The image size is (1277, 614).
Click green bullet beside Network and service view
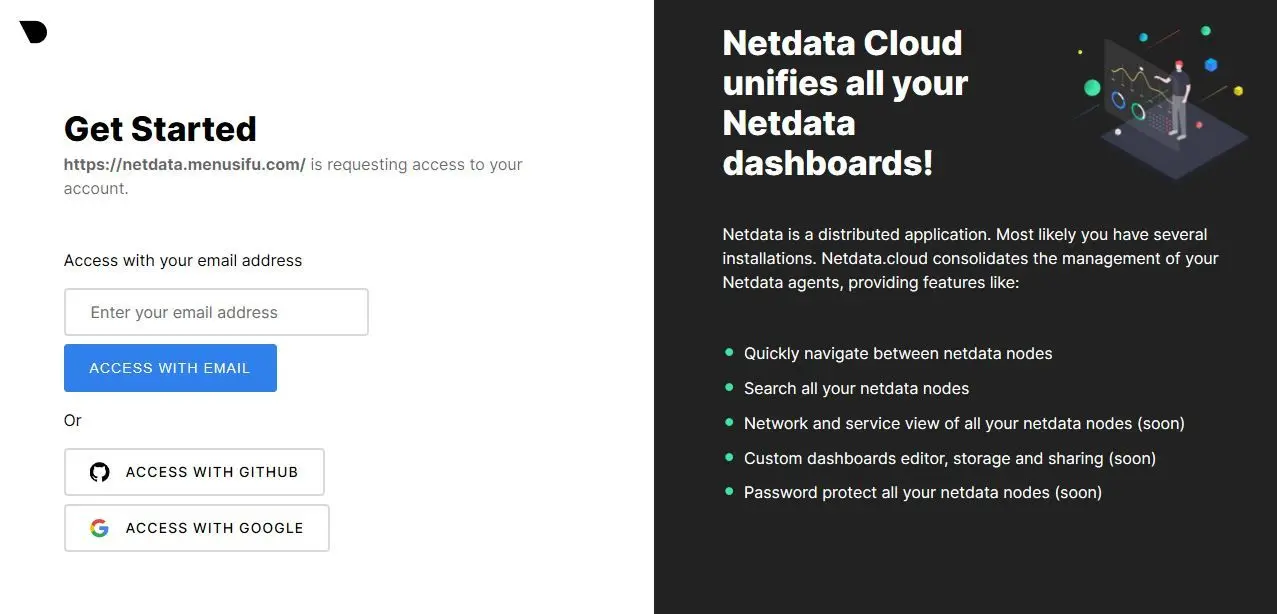729,422
